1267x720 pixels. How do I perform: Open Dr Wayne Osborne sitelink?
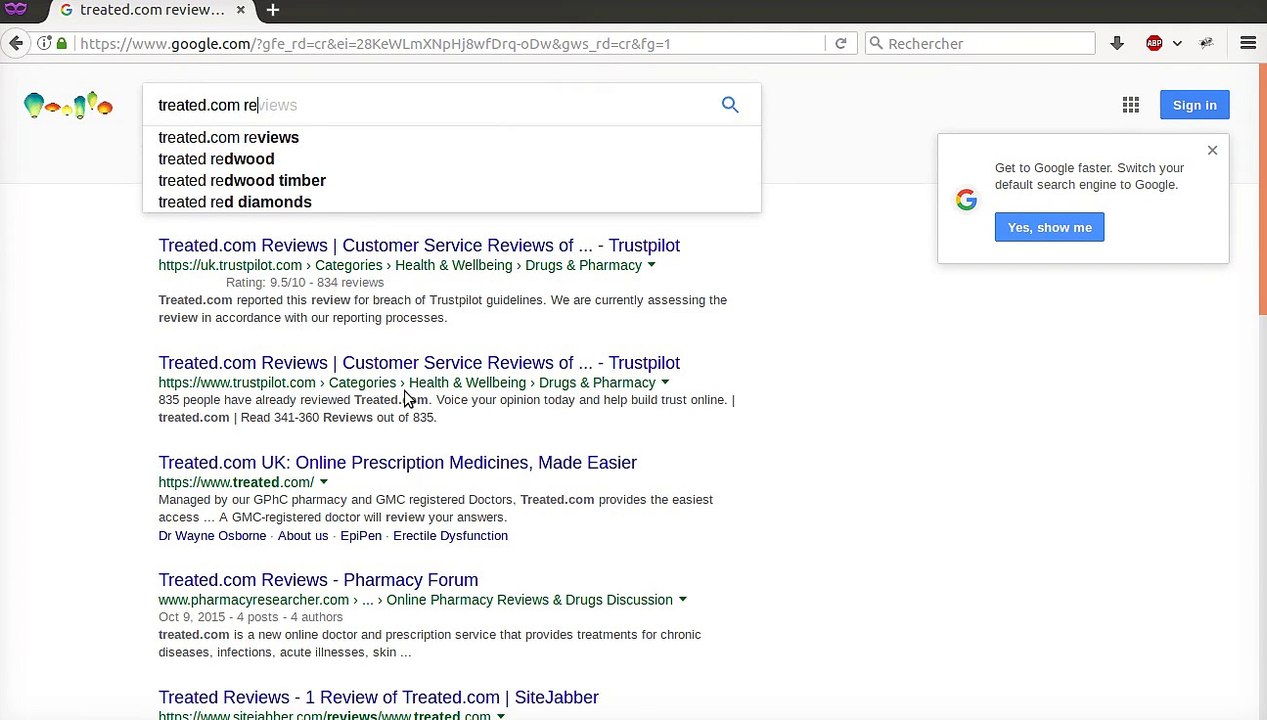click(212, 536)
